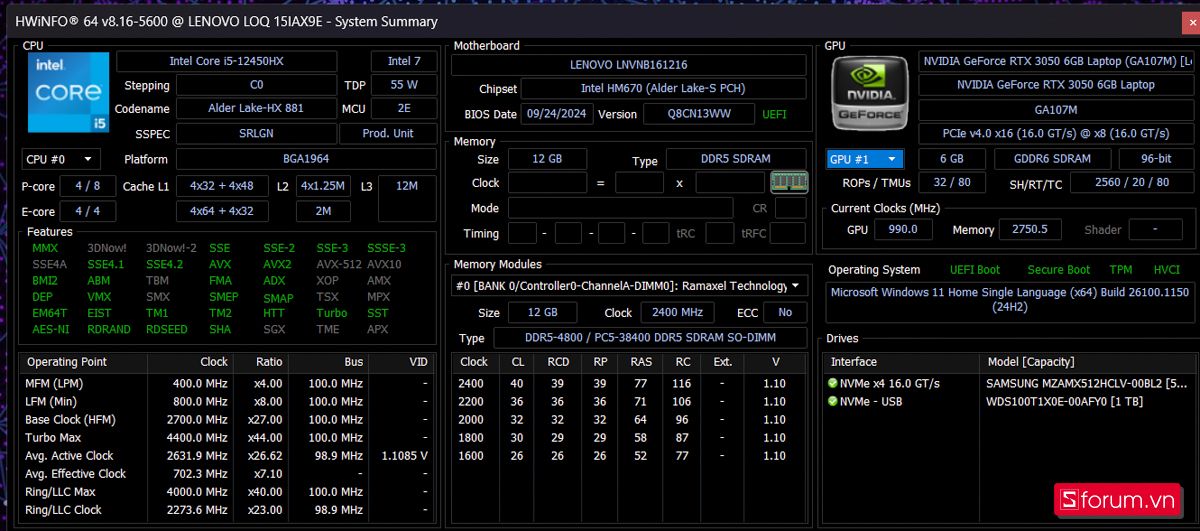Click the E-core count 4 / 4
1200x531 pixels.
pos(88,211)
